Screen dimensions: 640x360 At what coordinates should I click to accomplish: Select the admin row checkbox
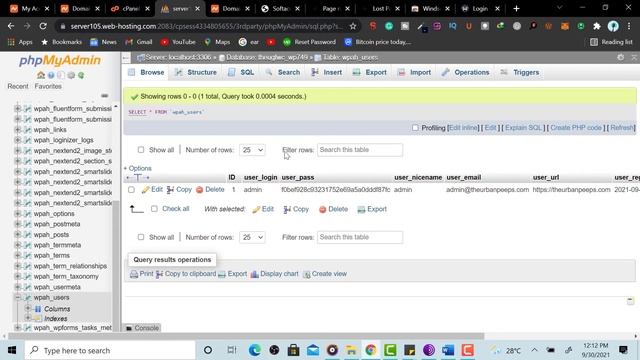(131, 190)
